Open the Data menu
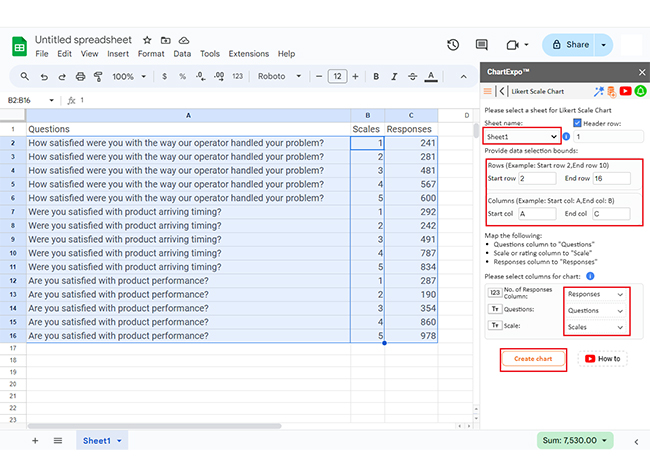This screenshot has height=473, width=650. 182,54
